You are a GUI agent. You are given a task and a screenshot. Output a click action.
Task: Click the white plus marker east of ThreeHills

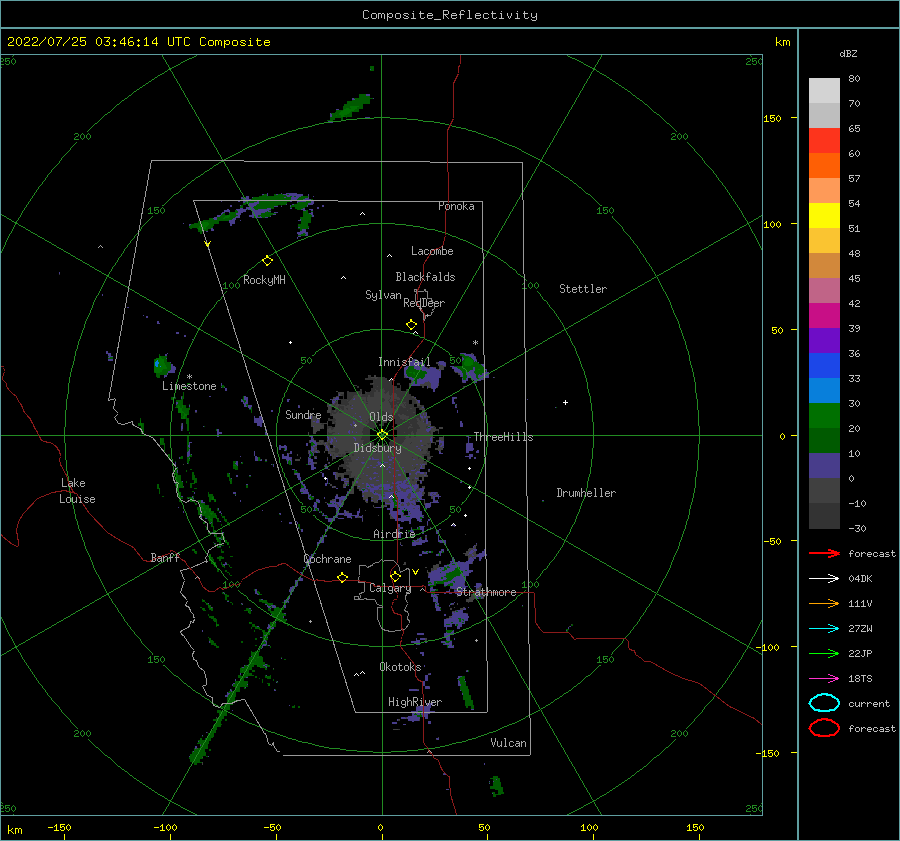(x=565, y=402)
